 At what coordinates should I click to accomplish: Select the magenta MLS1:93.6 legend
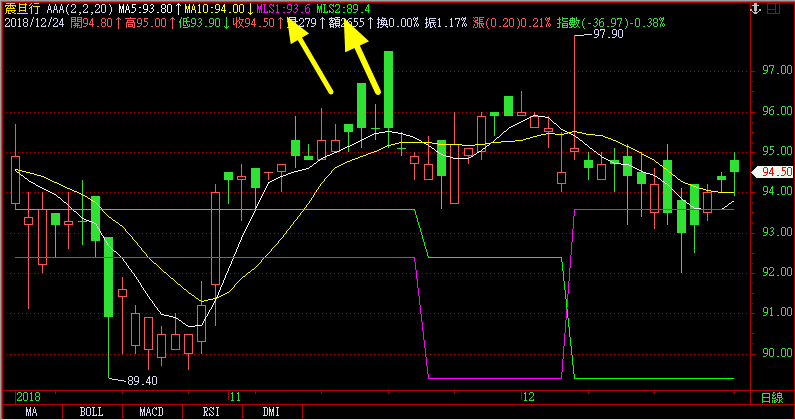coord(284,7)
